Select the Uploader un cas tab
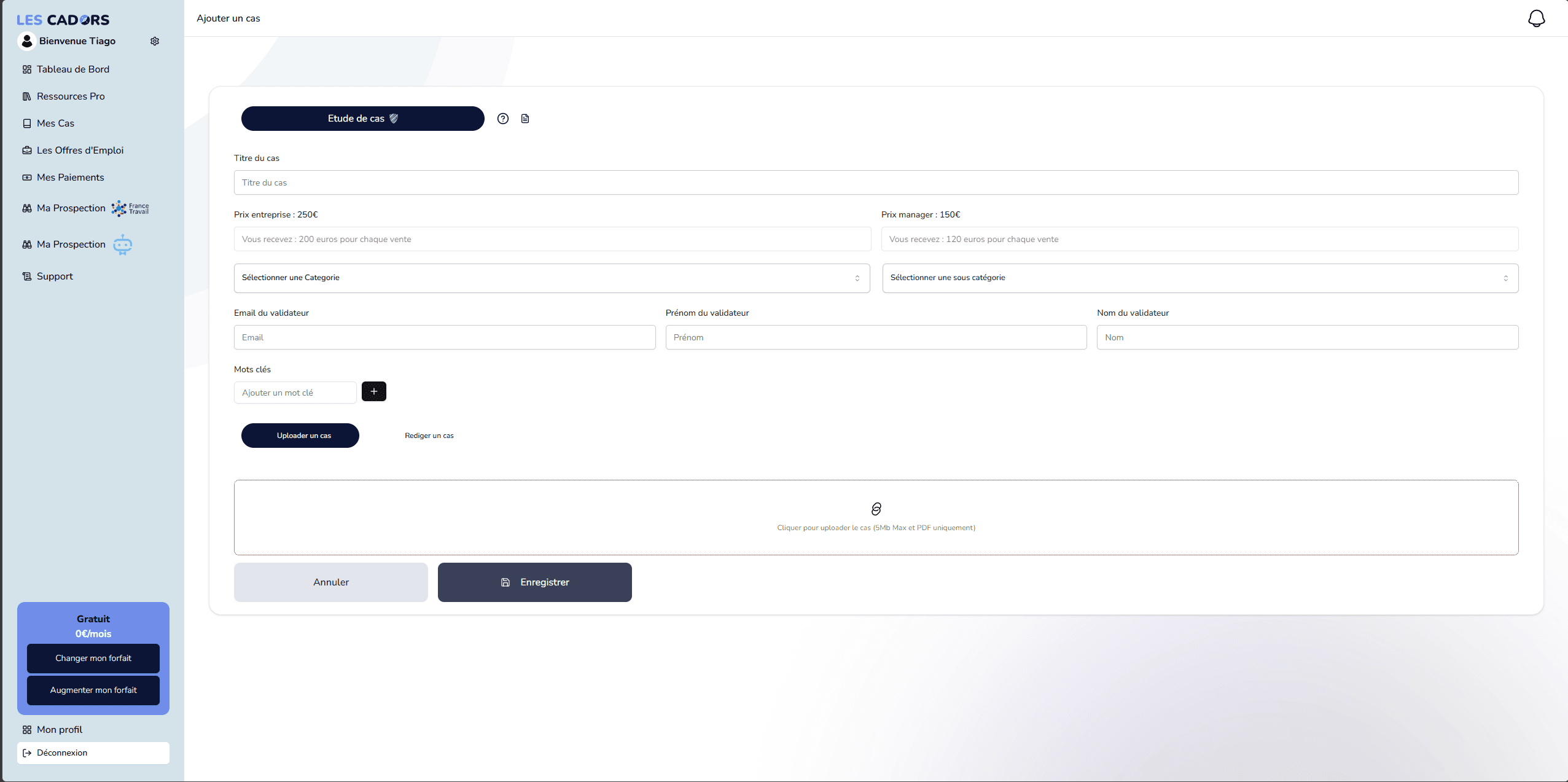 point(300,436)
